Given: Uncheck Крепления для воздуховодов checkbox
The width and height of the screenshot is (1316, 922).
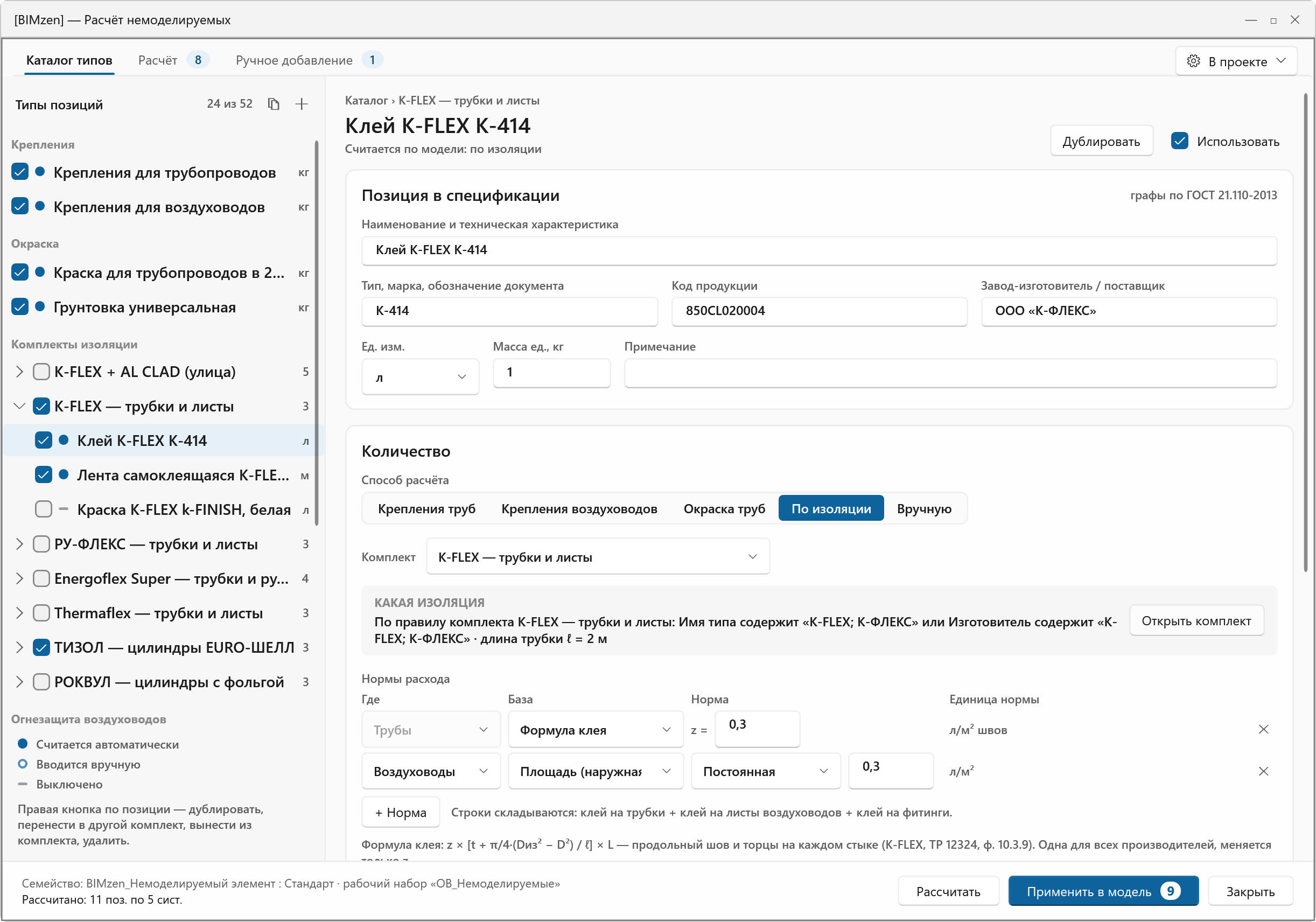Looking at the screenshot, I should point(20,206).
